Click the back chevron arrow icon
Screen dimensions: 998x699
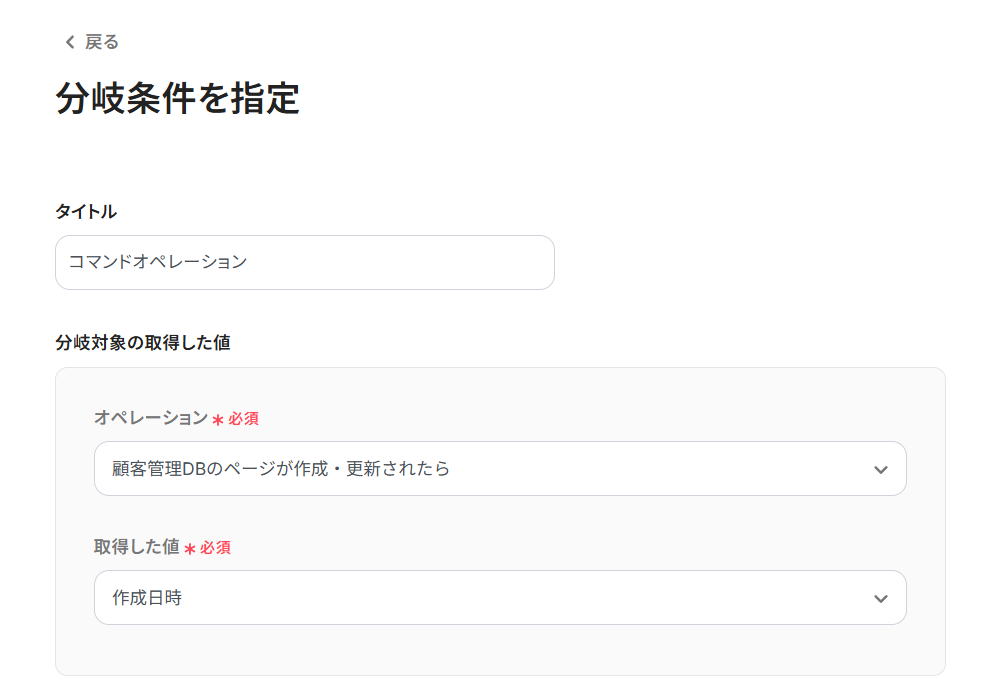point(69,42)
